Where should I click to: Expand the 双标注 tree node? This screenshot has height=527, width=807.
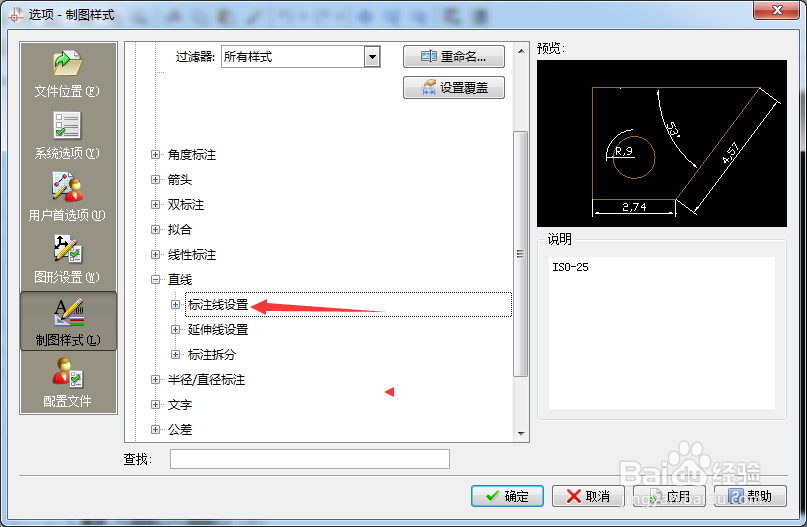pos(155,204)
